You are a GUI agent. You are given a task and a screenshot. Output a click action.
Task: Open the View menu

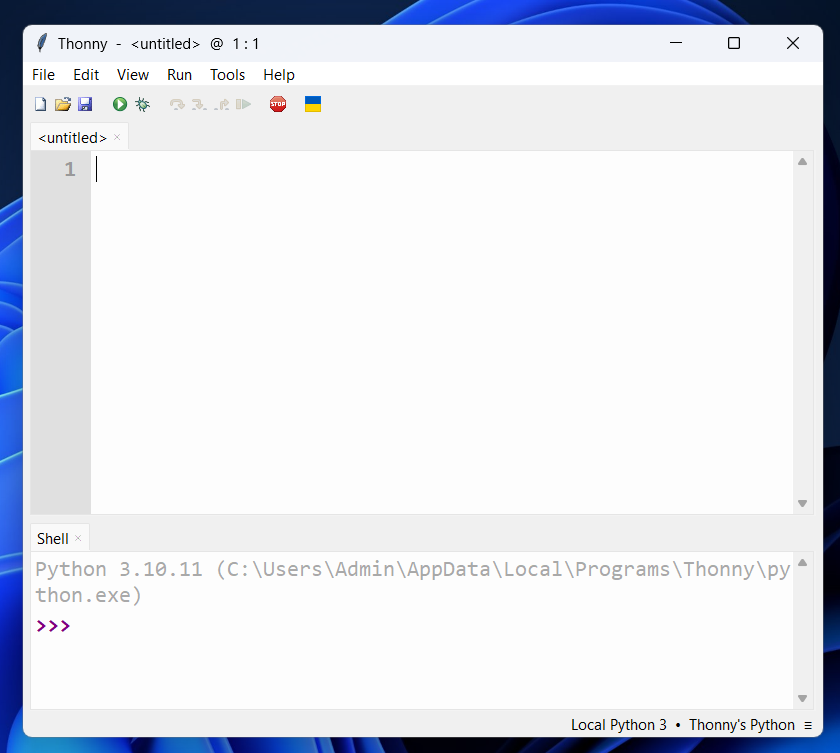(133, 75)
